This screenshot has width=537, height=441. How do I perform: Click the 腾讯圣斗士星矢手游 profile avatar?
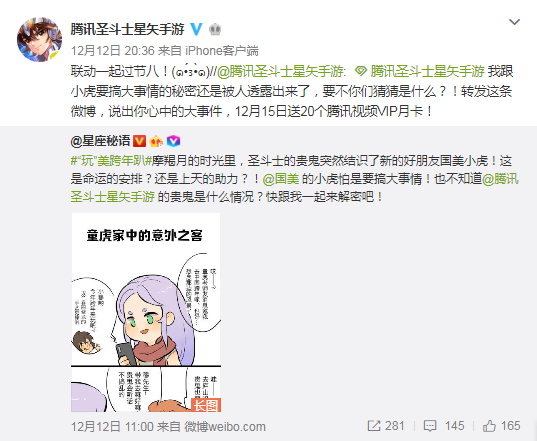tap(39, 40)
